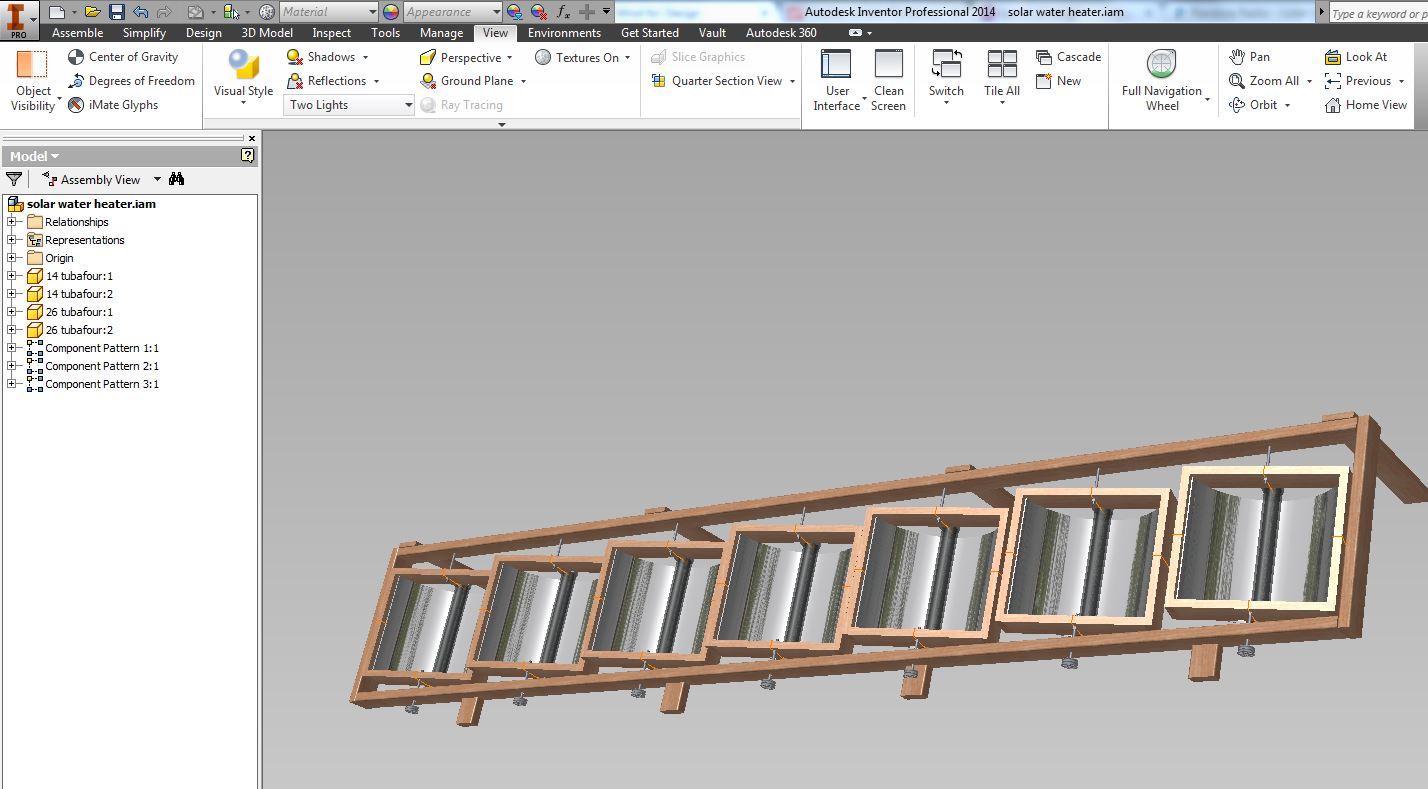Screen dimensions: 1428x789
Task: Switch to the 3D Model tab
Action: tap(267, 33)
